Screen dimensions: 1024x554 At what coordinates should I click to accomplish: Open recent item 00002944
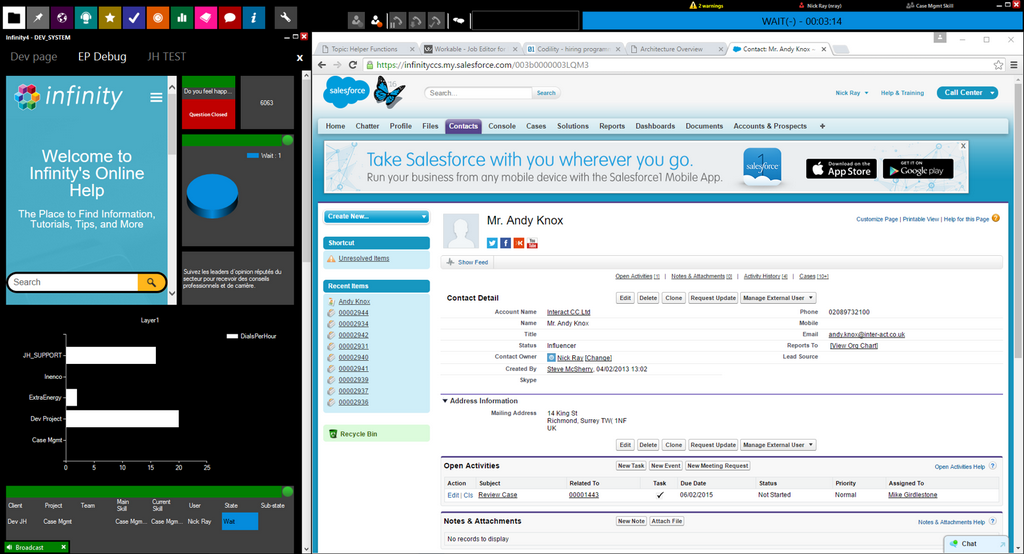(x=353, y=313)
